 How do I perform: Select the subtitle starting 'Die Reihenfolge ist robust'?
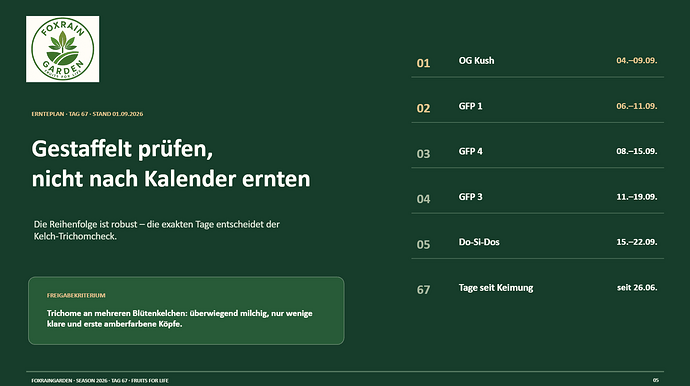(157, 230)
